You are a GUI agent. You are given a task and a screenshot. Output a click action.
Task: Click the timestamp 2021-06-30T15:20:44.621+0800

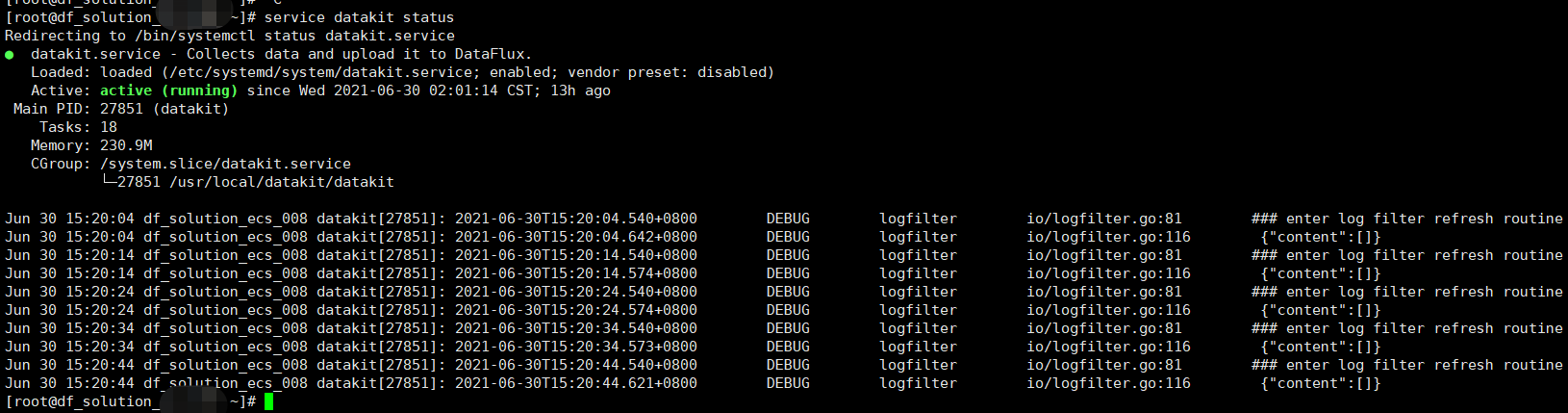point(576,383)
